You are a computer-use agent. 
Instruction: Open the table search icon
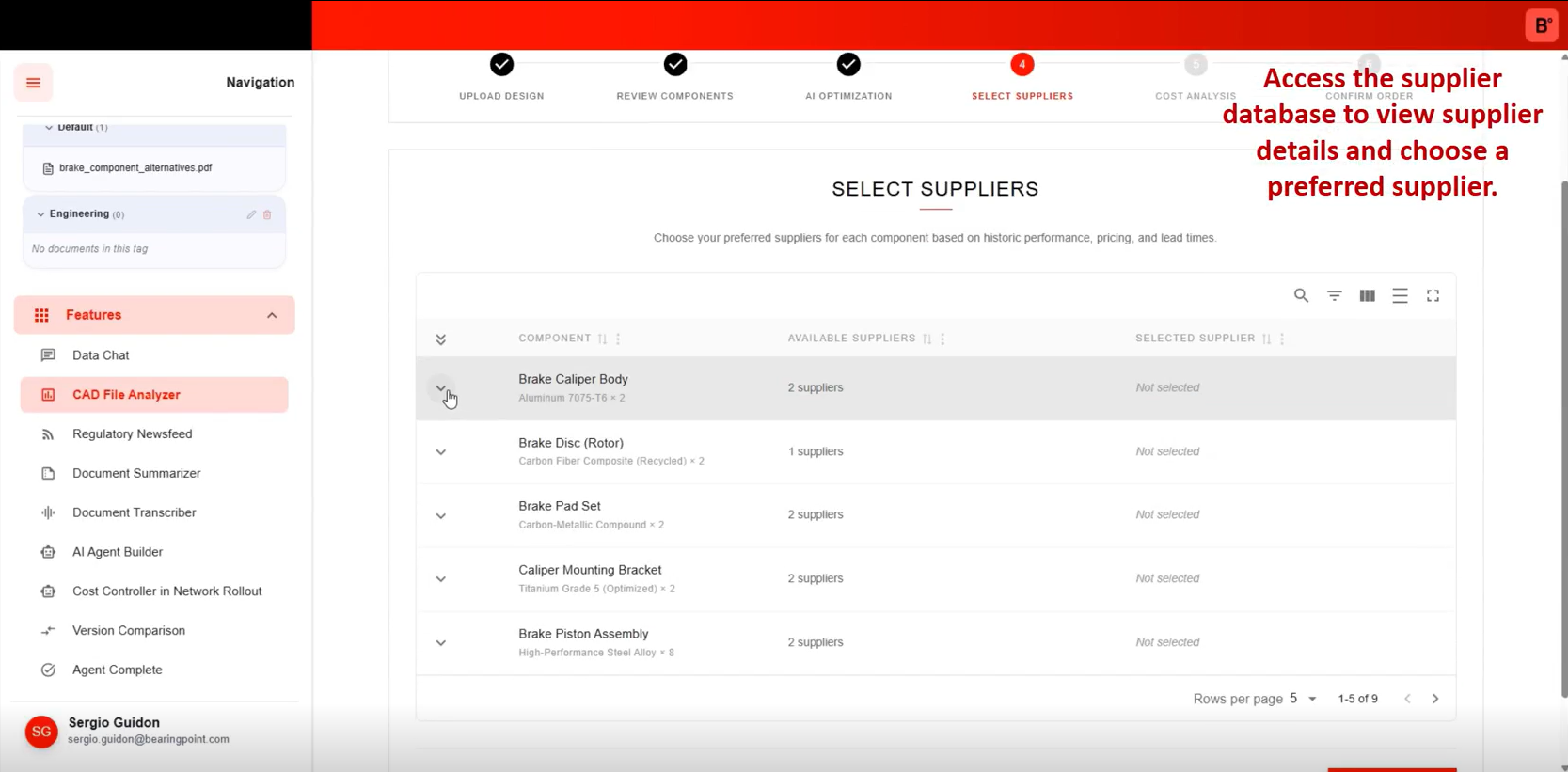(x=1301, y=295)
